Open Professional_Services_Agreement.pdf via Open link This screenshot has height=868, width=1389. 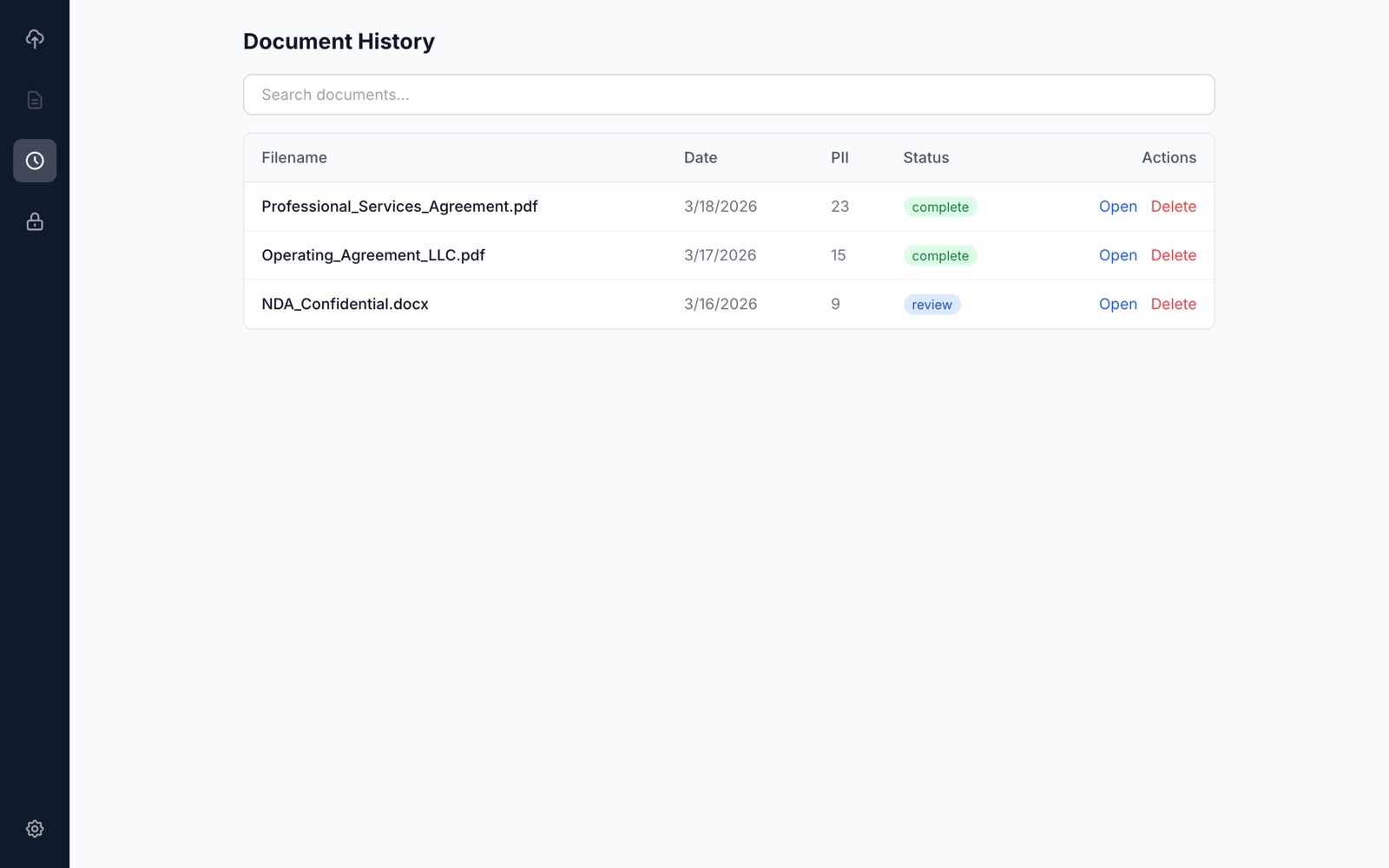(x=1117, y=207)
